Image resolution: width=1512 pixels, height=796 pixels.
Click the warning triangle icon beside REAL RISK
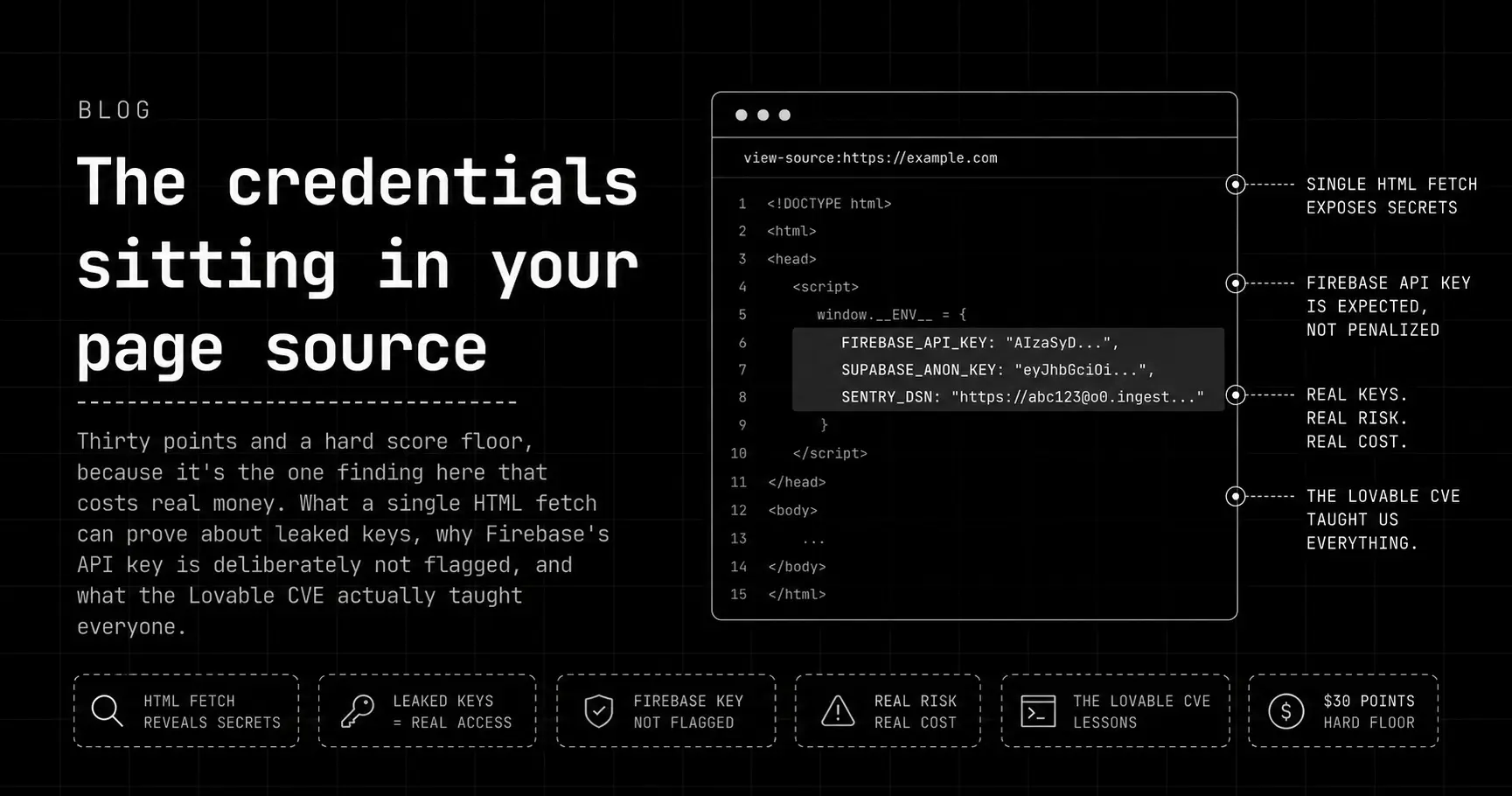coord(838,711)
